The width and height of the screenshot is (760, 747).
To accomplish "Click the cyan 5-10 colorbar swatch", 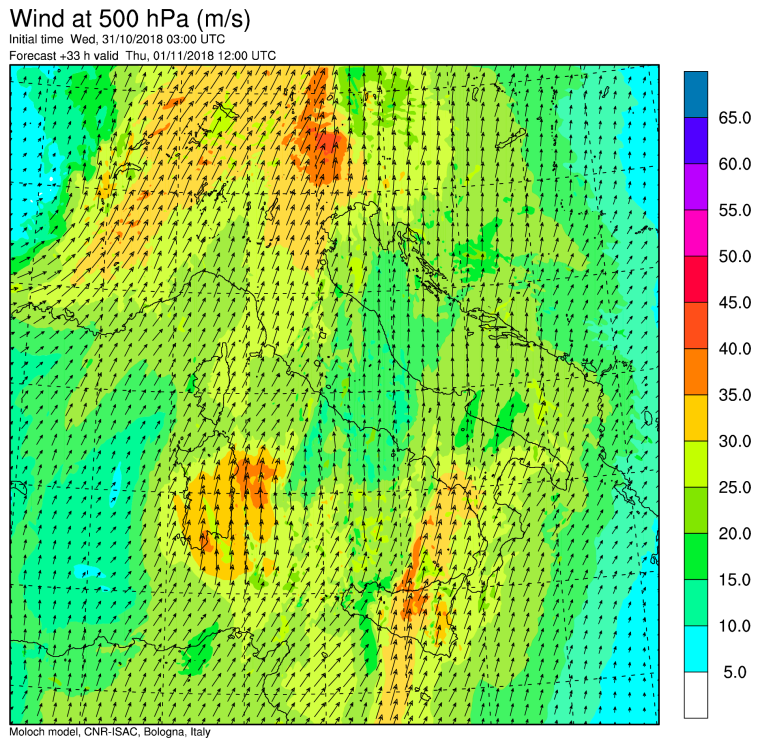I will point(696,649).
